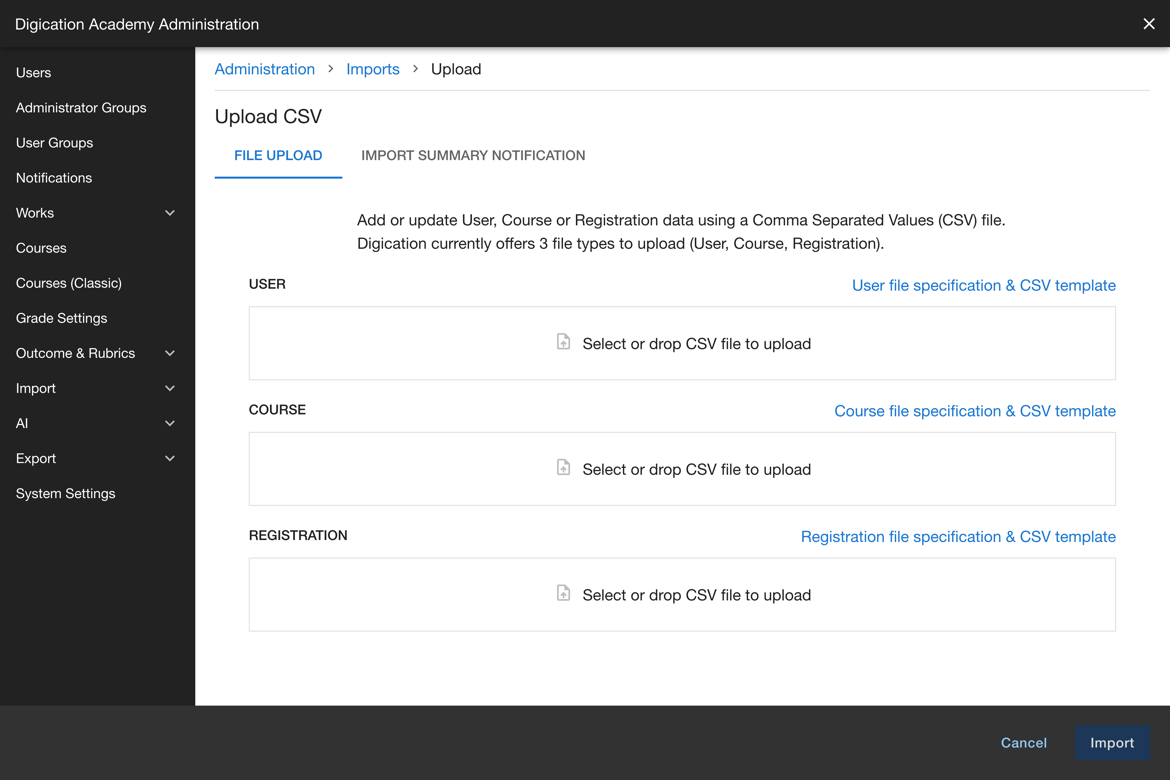
Task: Open the Works sidebar item
Action: tap(35, 213)
